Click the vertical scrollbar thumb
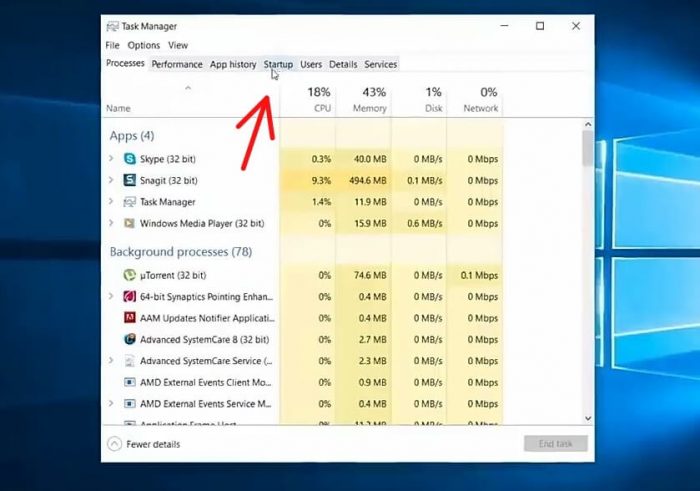Viewport: 700px width, 491px height. click(x=588, y=149)
